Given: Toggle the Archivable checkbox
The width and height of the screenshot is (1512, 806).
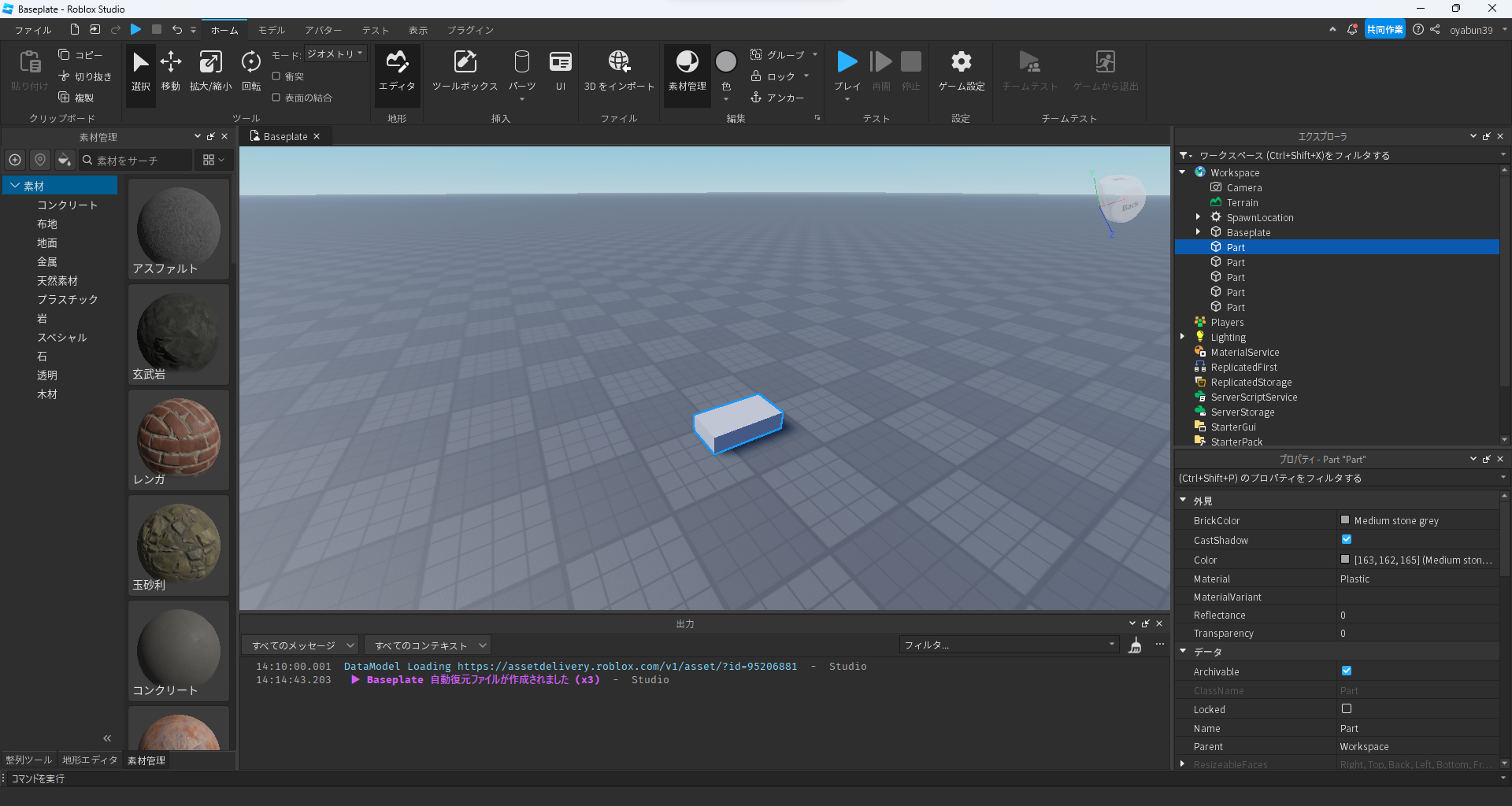Looking at the screenshot, I should point(1347,671).
